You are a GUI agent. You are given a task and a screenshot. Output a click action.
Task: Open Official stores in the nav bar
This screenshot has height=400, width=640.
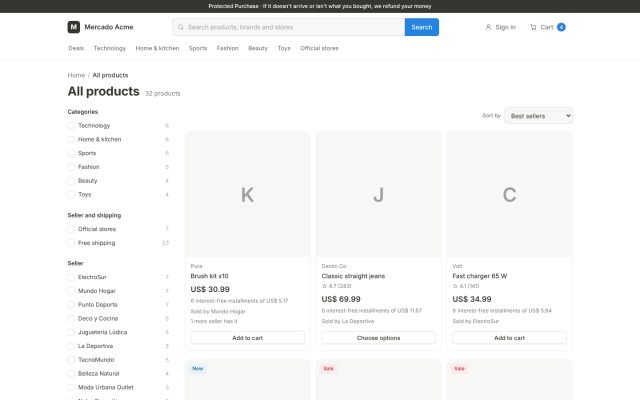point(320,48)
